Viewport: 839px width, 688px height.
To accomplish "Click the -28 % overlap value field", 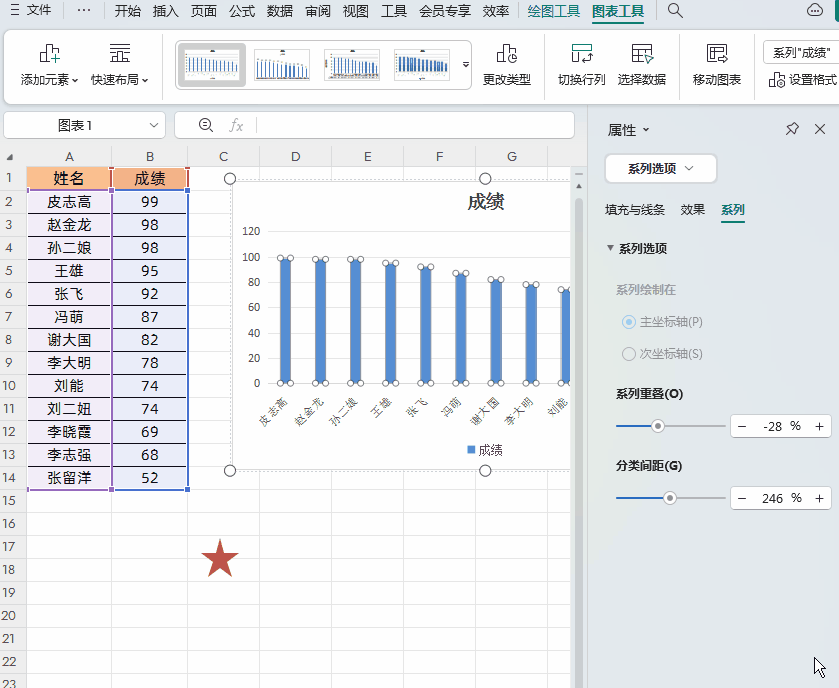I will point(781,426).
